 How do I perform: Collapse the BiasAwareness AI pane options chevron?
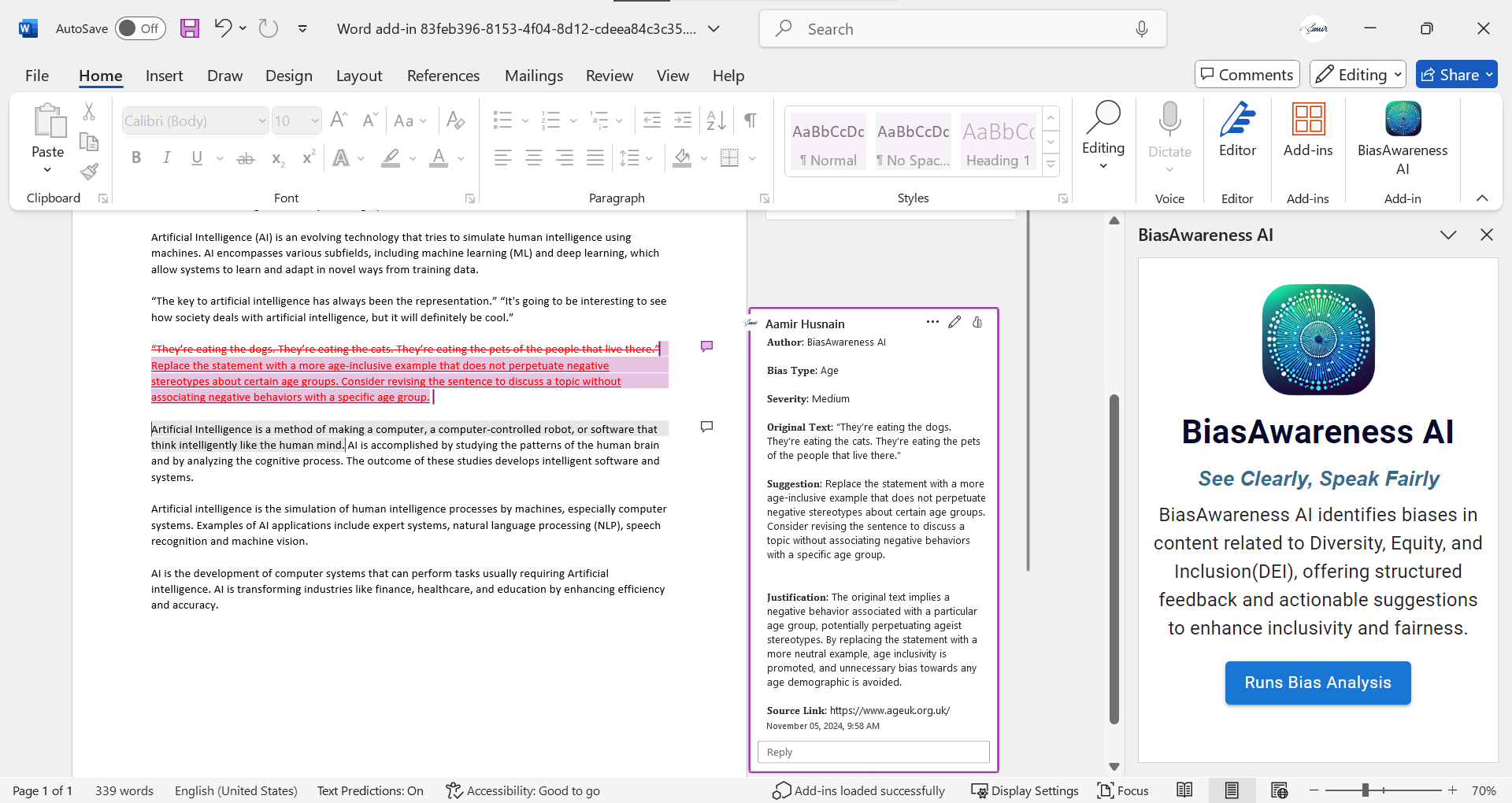(1447, 235)
